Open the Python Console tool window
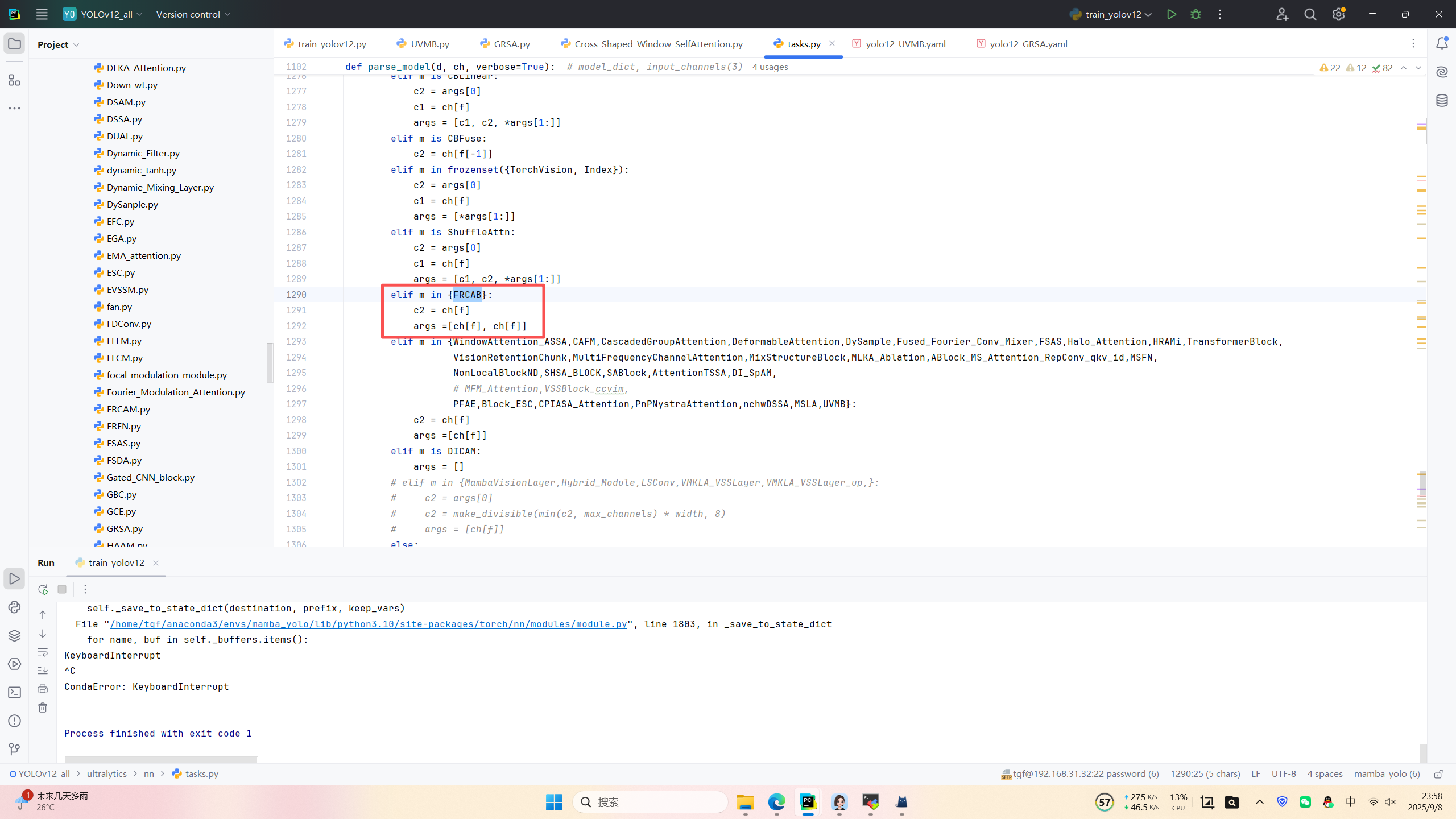This screenshot has width=1456, height=819. pyautogui.click(x=14, y=607)
